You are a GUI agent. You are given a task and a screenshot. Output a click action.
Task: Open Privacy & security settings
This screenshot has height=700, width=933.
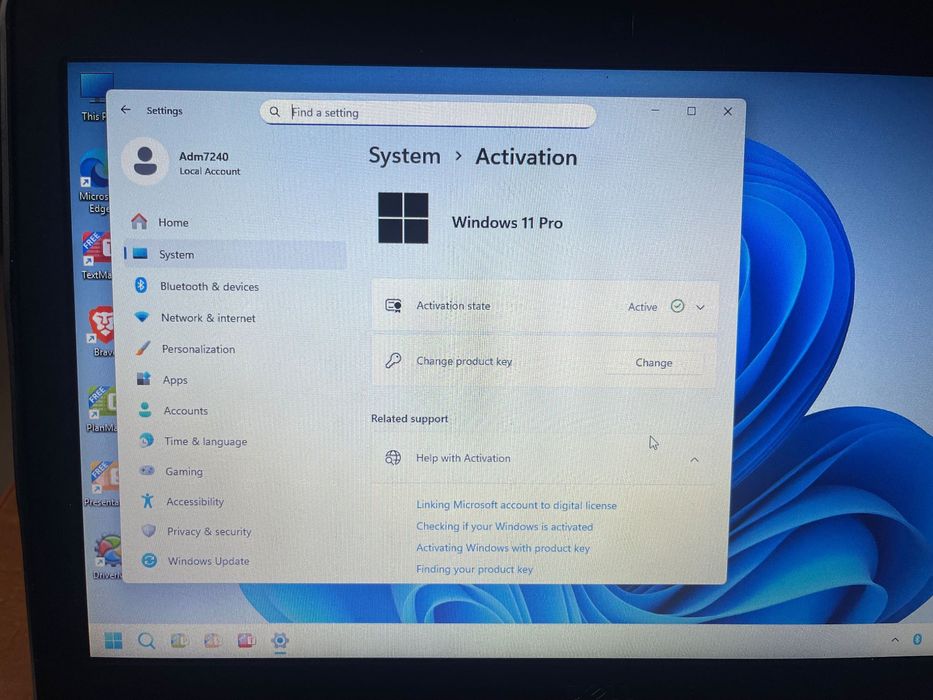[209, 532]
